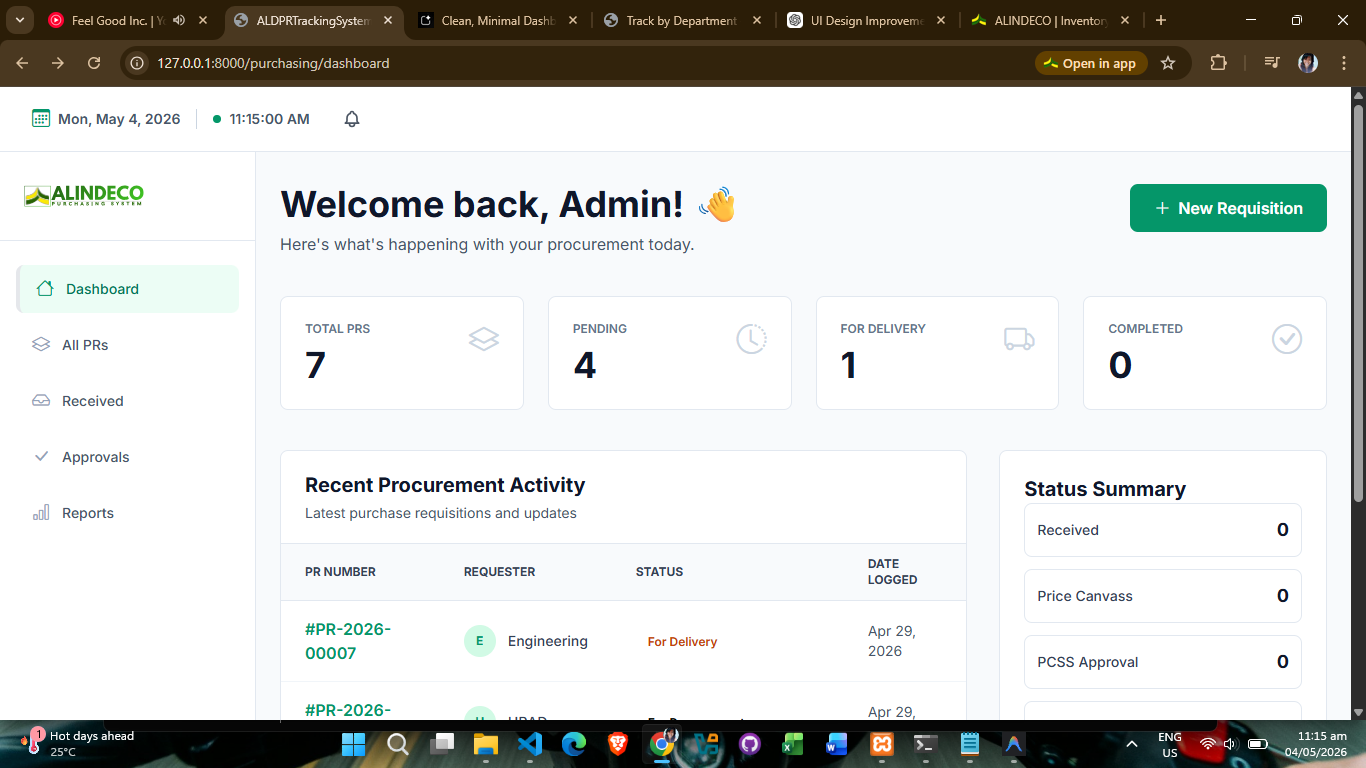The width and height of the screenshot is (1366, 768).
Task: Open the Chrome three-dot menu
Action: pos(1342,63)
